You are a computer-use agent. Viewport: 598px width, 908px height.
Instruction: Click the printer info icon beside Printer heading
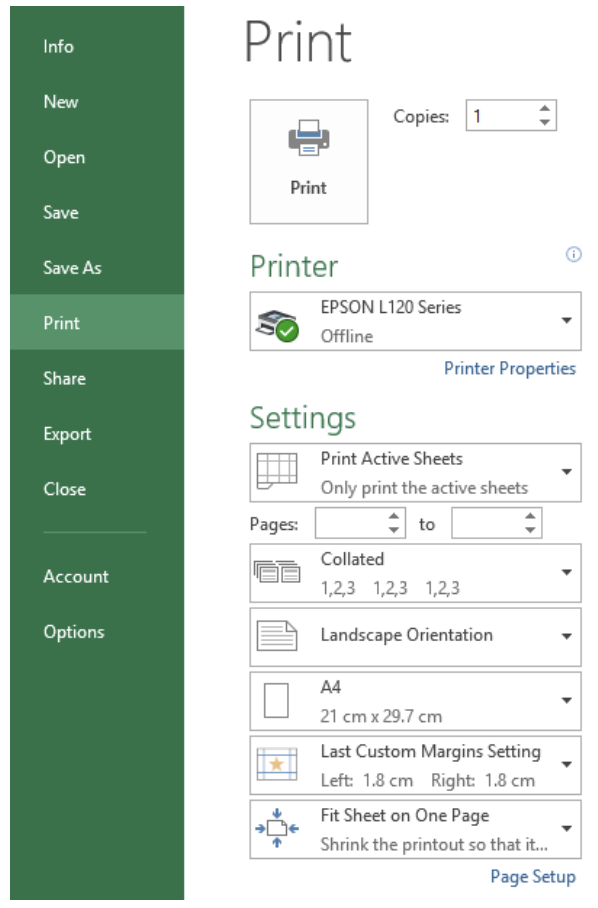[573, 254]
